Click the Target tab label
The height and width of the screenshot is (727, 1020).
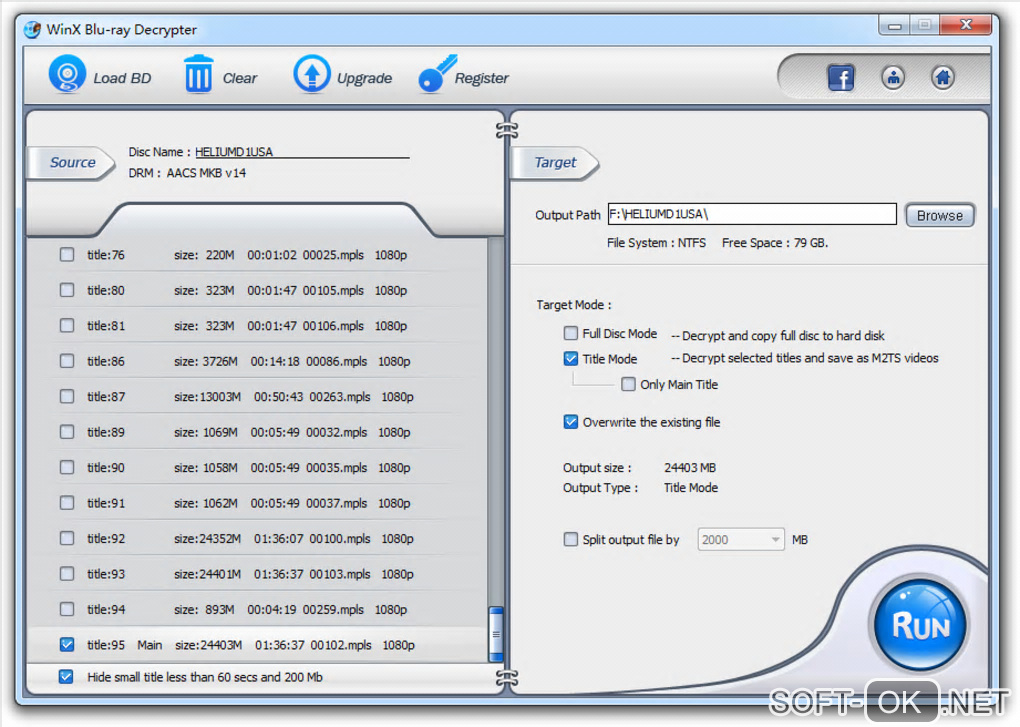pos(555,163)
